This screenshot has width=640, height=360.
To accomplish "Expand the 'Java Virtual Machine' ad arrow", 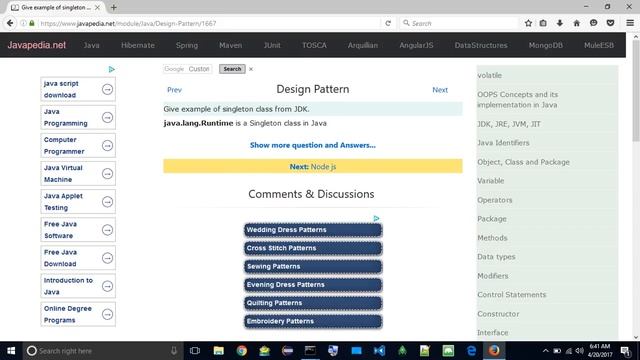I will coord(107,173).
